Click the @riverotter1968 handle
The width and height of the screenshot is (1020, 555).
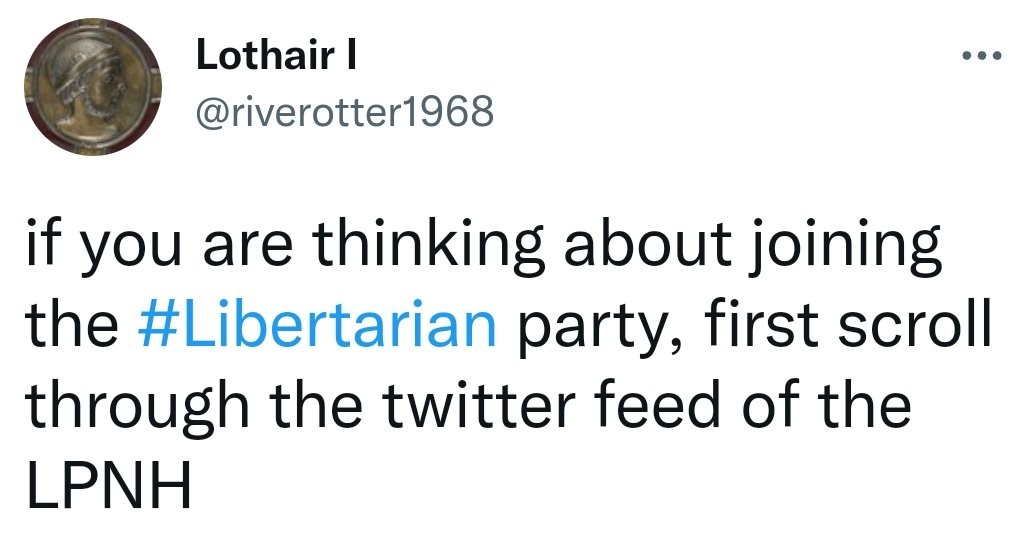click(345, 111)
